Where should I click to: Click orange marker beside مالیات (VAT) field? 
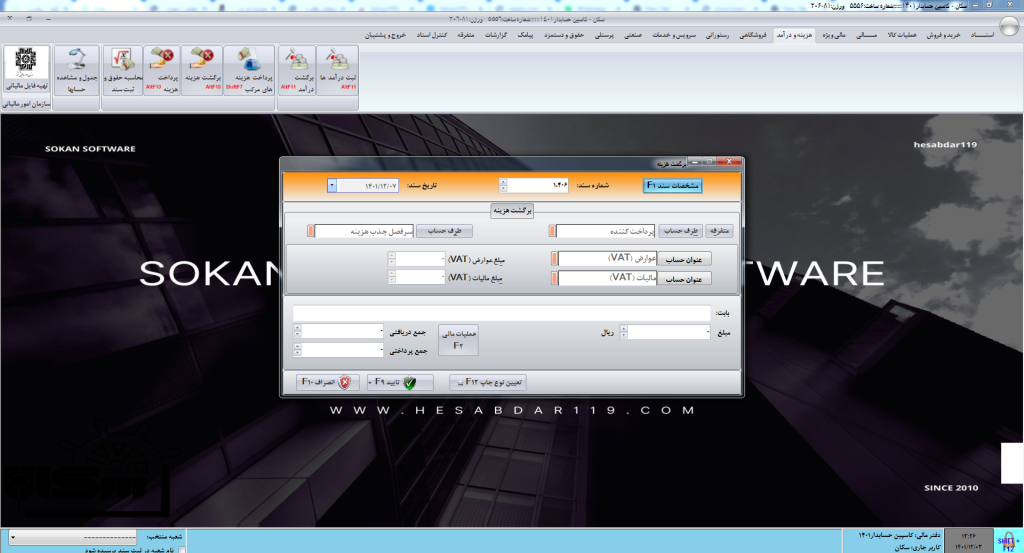554,278
